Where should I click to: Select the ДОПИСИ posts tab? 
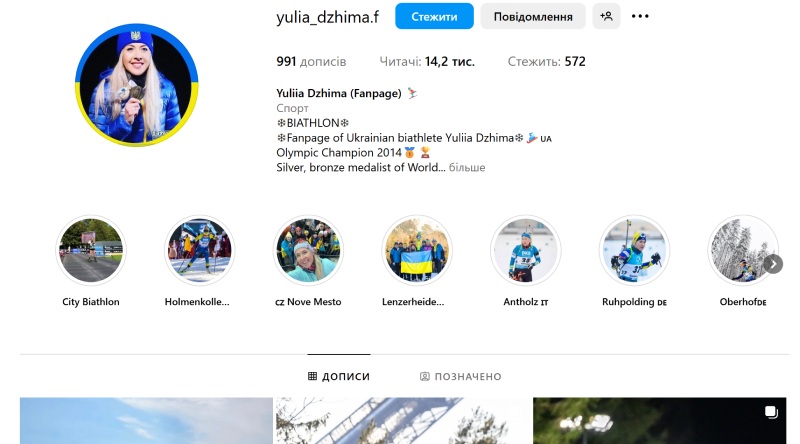click(x=339, y=377)
